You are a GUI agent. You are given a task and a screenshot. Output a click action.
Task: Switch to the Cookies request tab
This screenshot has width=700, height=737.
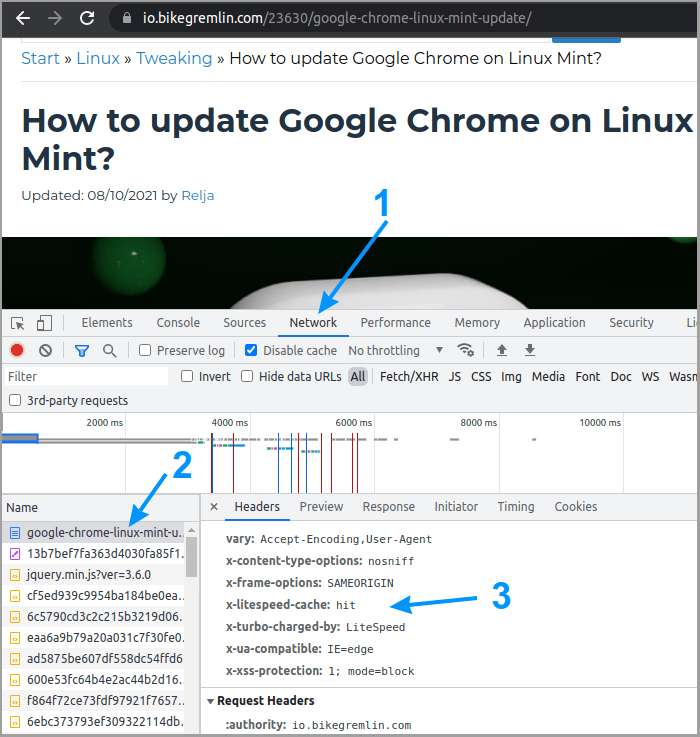click(x=575, y=507)
